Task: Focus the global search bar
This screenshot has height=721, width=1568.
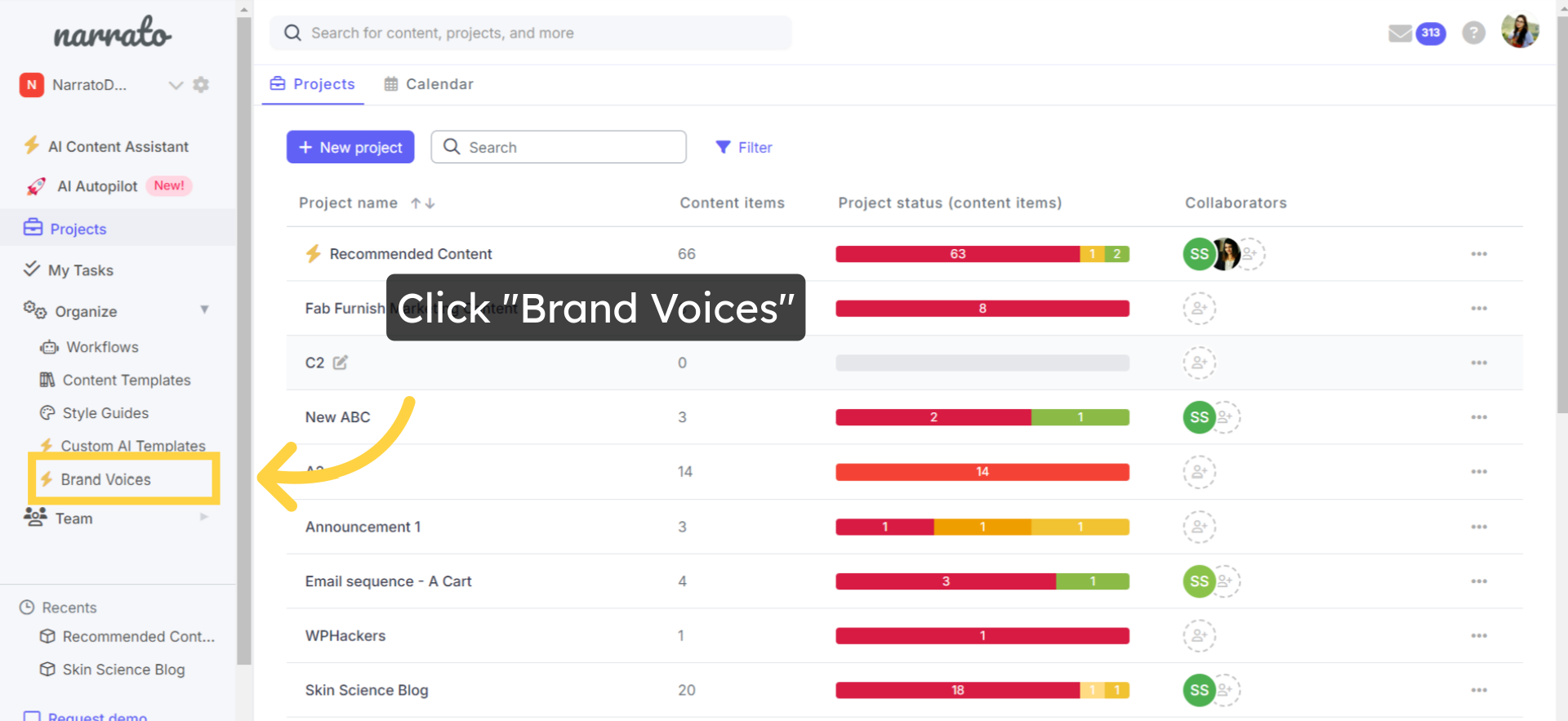Action: pos(531,33)
